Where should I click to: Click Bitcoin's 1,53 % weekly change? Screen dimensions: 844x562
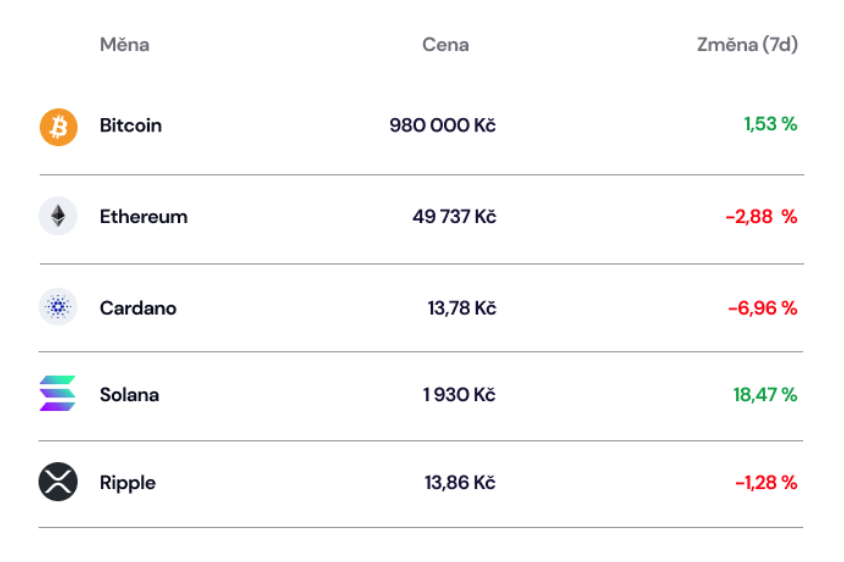pyautogui.click(x=770, y=124)
